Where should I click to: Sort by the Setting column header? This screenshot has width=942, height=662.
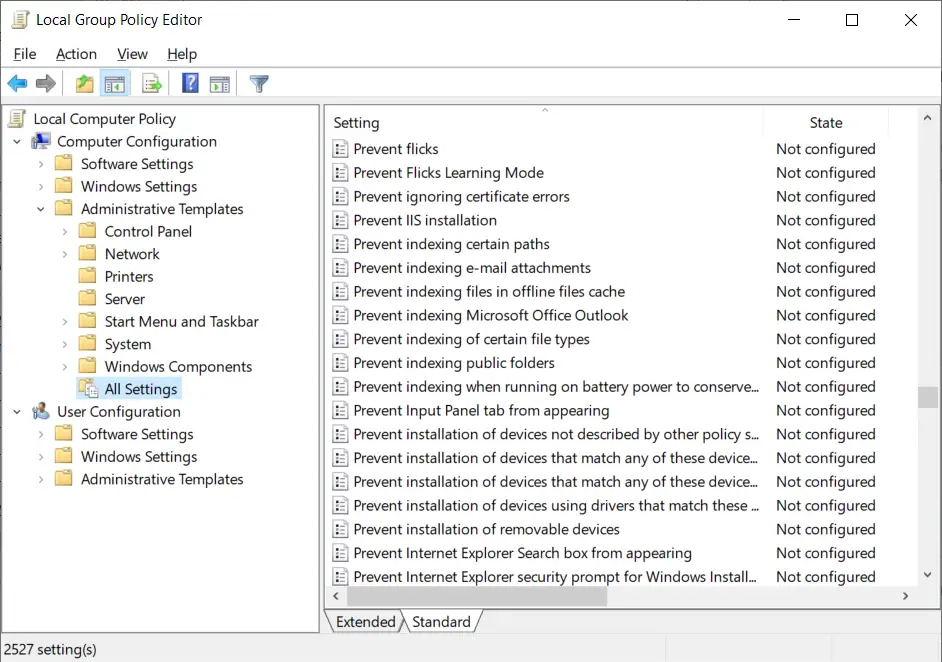pyautogui.click(x=545, y=123)
